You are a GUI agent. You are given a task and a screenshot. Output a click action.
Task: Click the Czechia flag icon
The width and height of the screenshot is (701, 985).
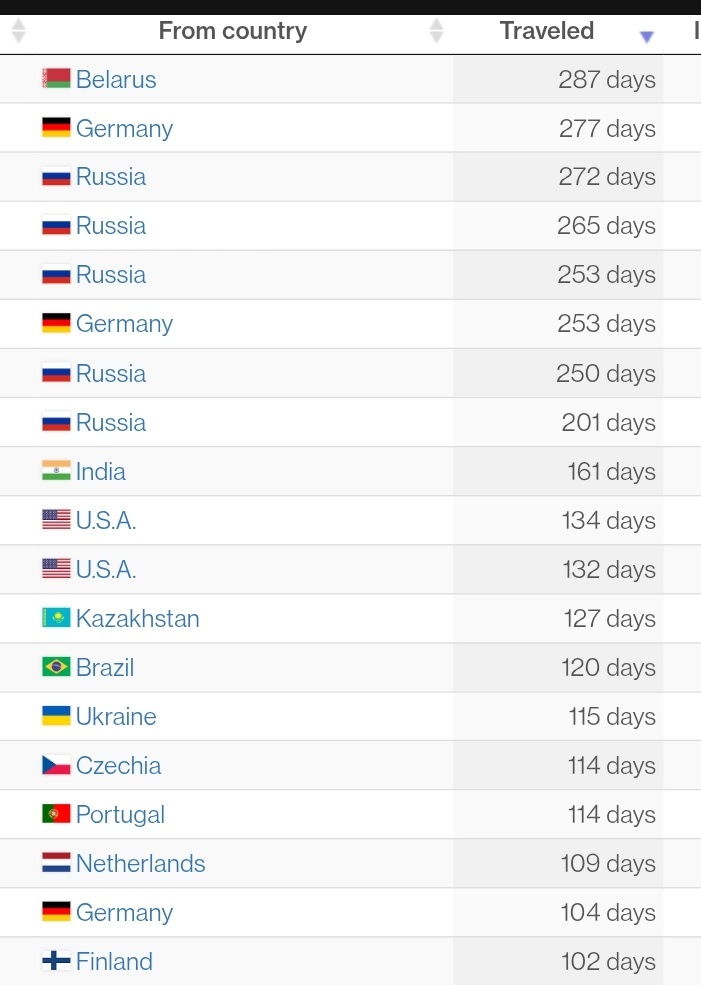56,765
